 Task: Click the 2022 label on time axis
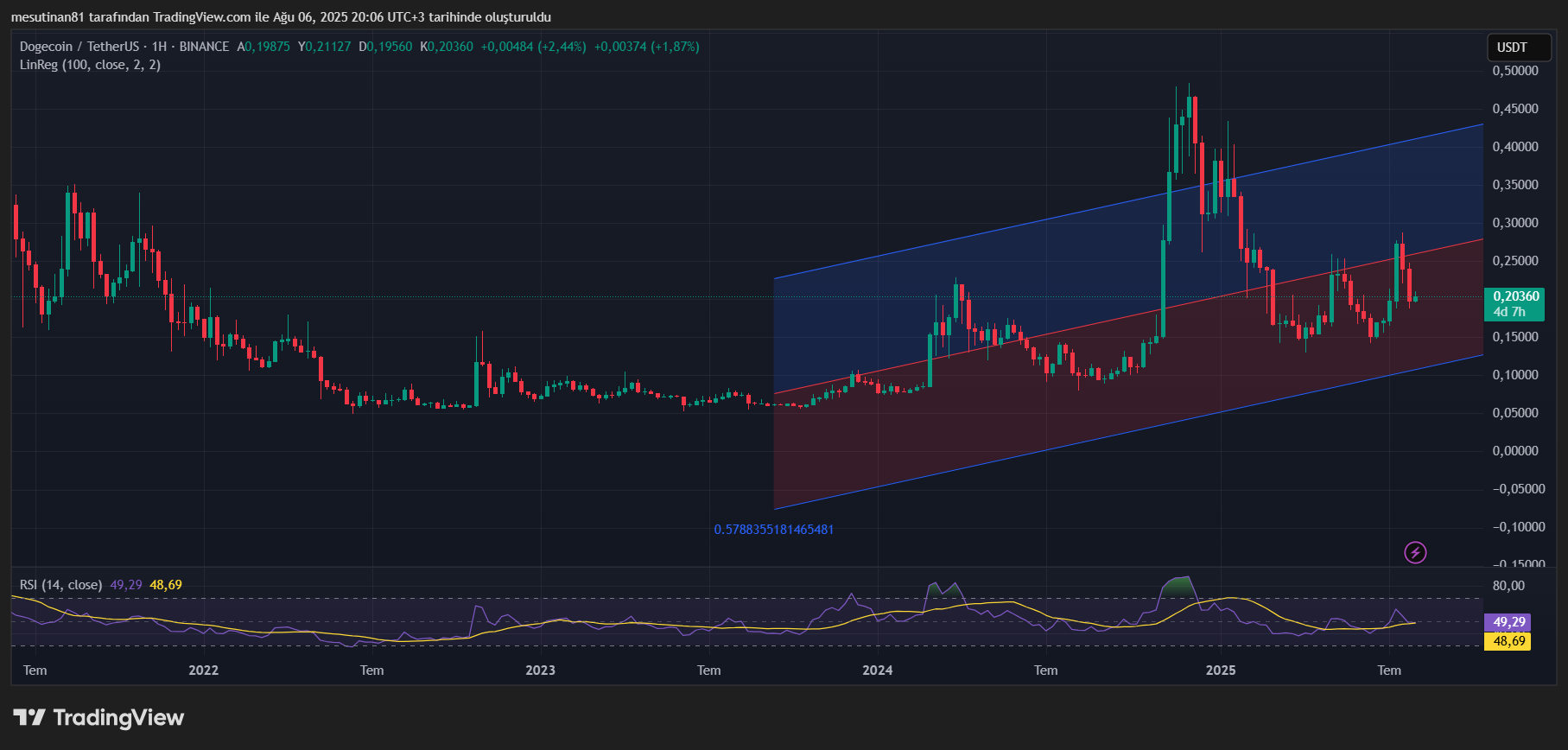coord(204,671)
